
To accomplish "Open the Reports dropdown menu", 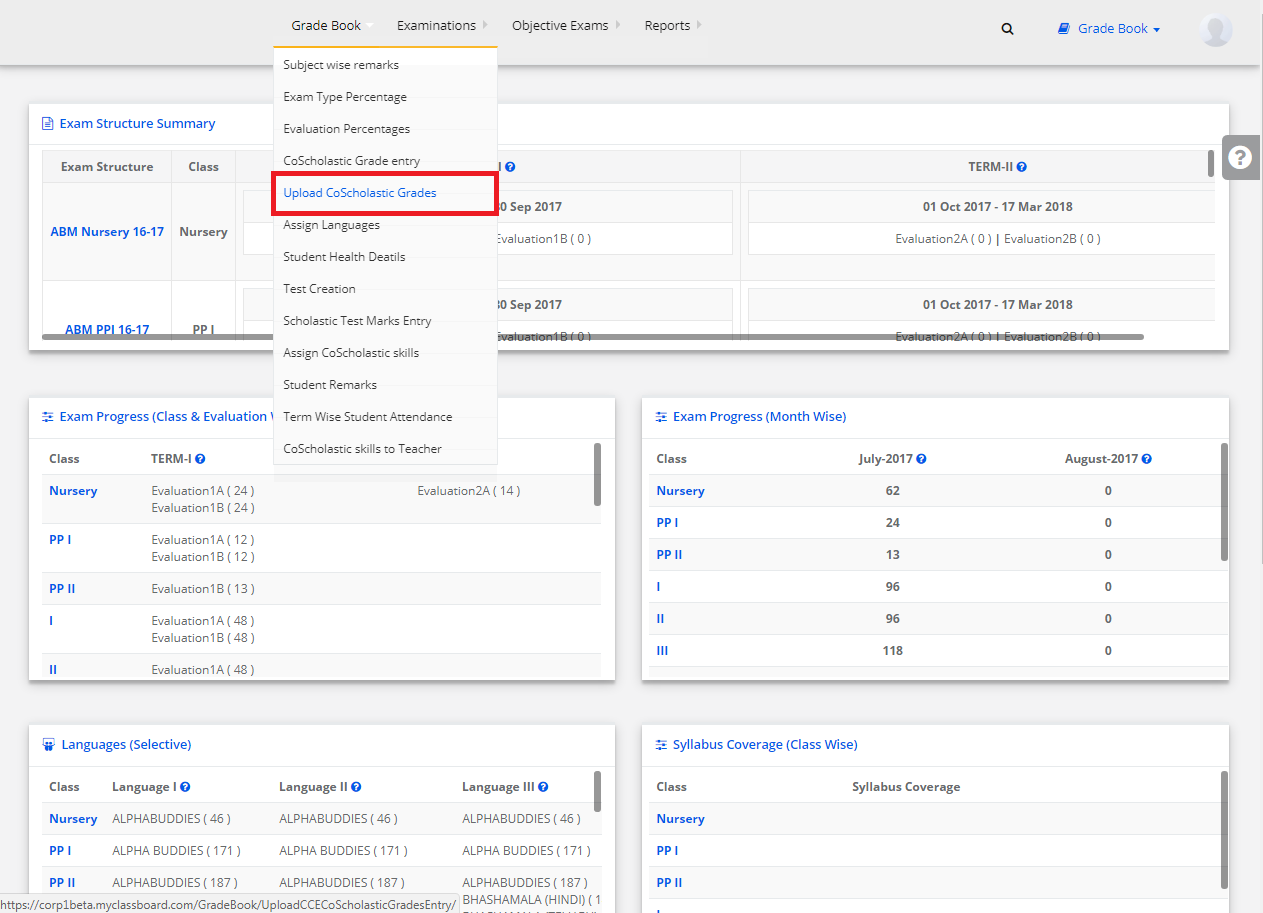I will 667,26.
